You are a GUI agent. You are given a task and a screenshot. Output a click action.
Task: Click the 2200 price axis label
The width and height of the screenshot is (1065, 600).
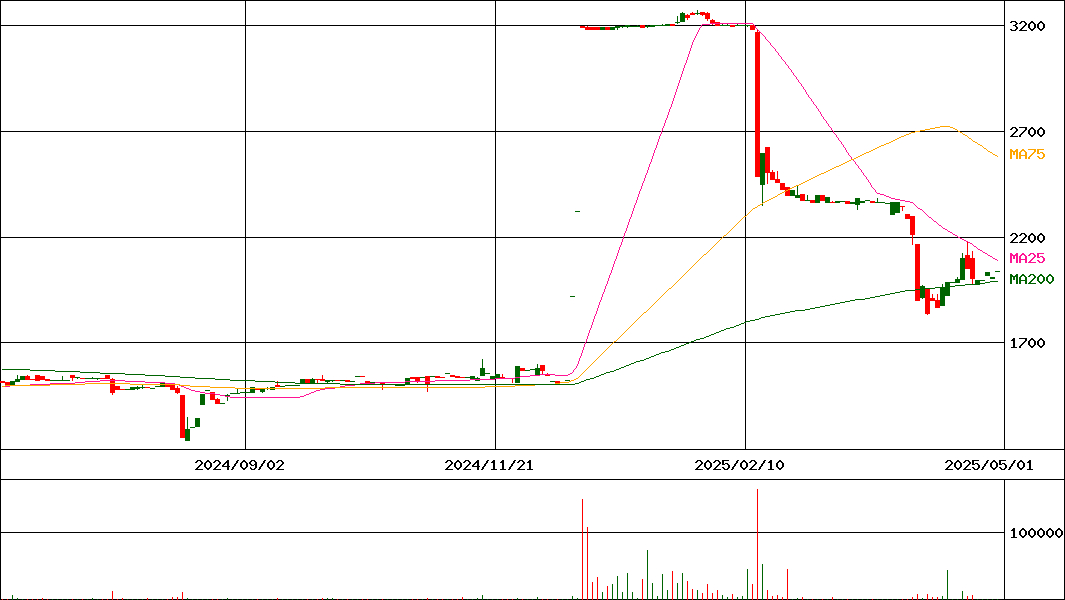tap(1027, 238)
